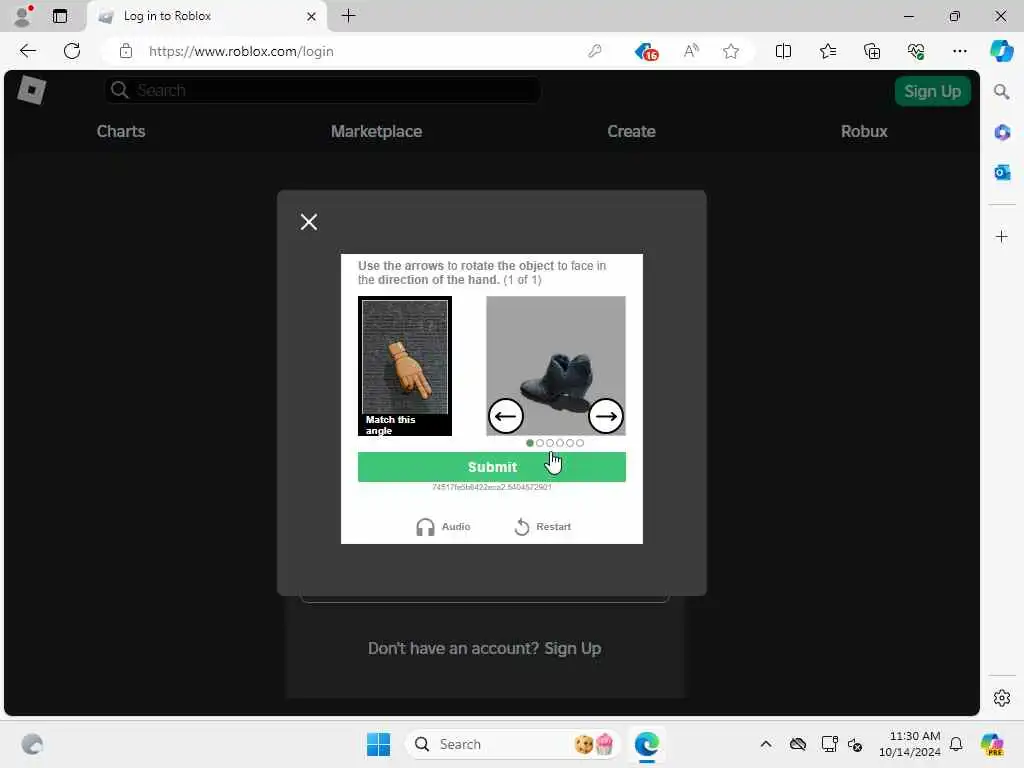This screenshot has width=1024, height=768.
Task: Open the Marketplace page
Action: 376,131
